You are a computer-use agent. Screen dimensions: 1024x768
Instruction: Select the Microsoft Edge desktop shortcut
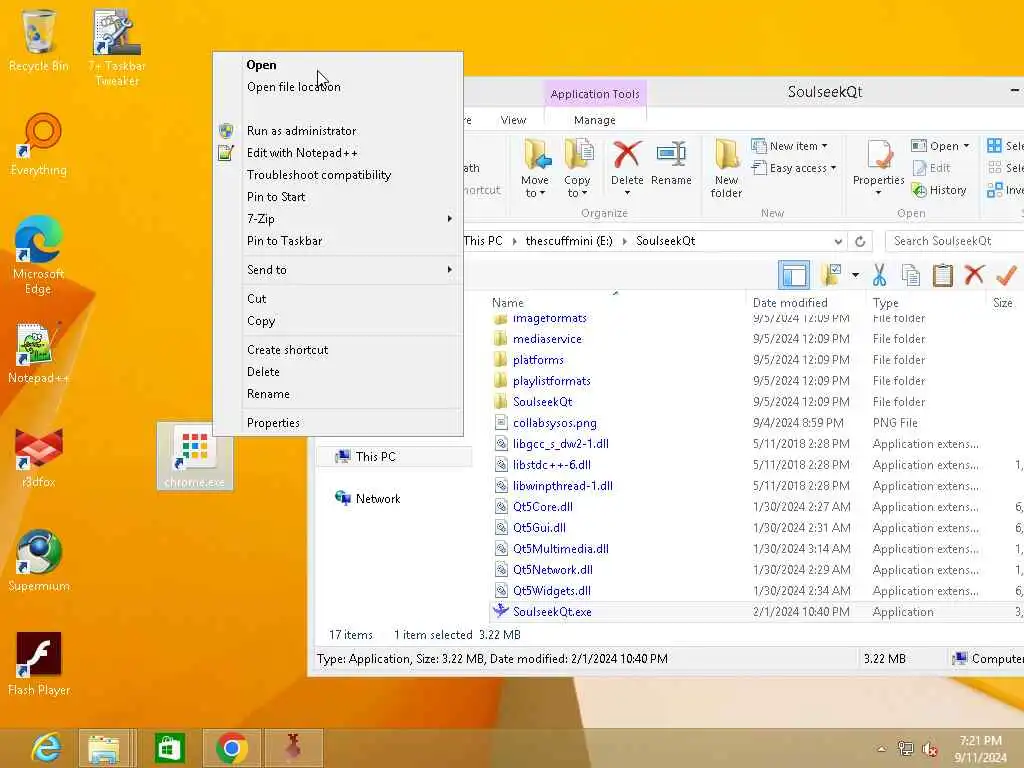click(39, 255)
